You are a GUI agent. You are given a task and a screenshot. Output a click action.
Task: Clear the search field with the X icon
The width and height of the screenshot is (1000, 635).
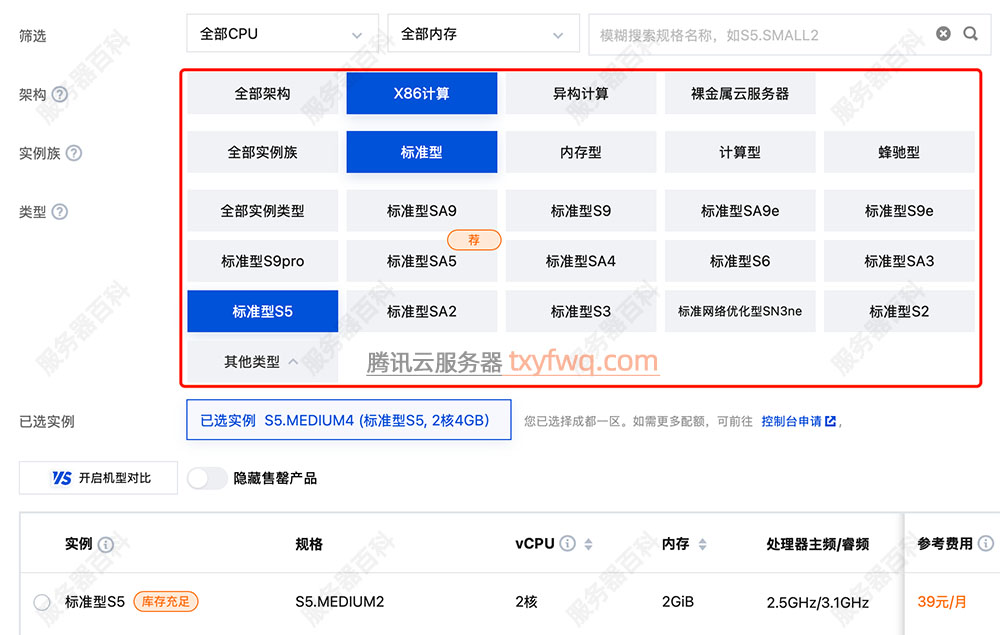943,34
